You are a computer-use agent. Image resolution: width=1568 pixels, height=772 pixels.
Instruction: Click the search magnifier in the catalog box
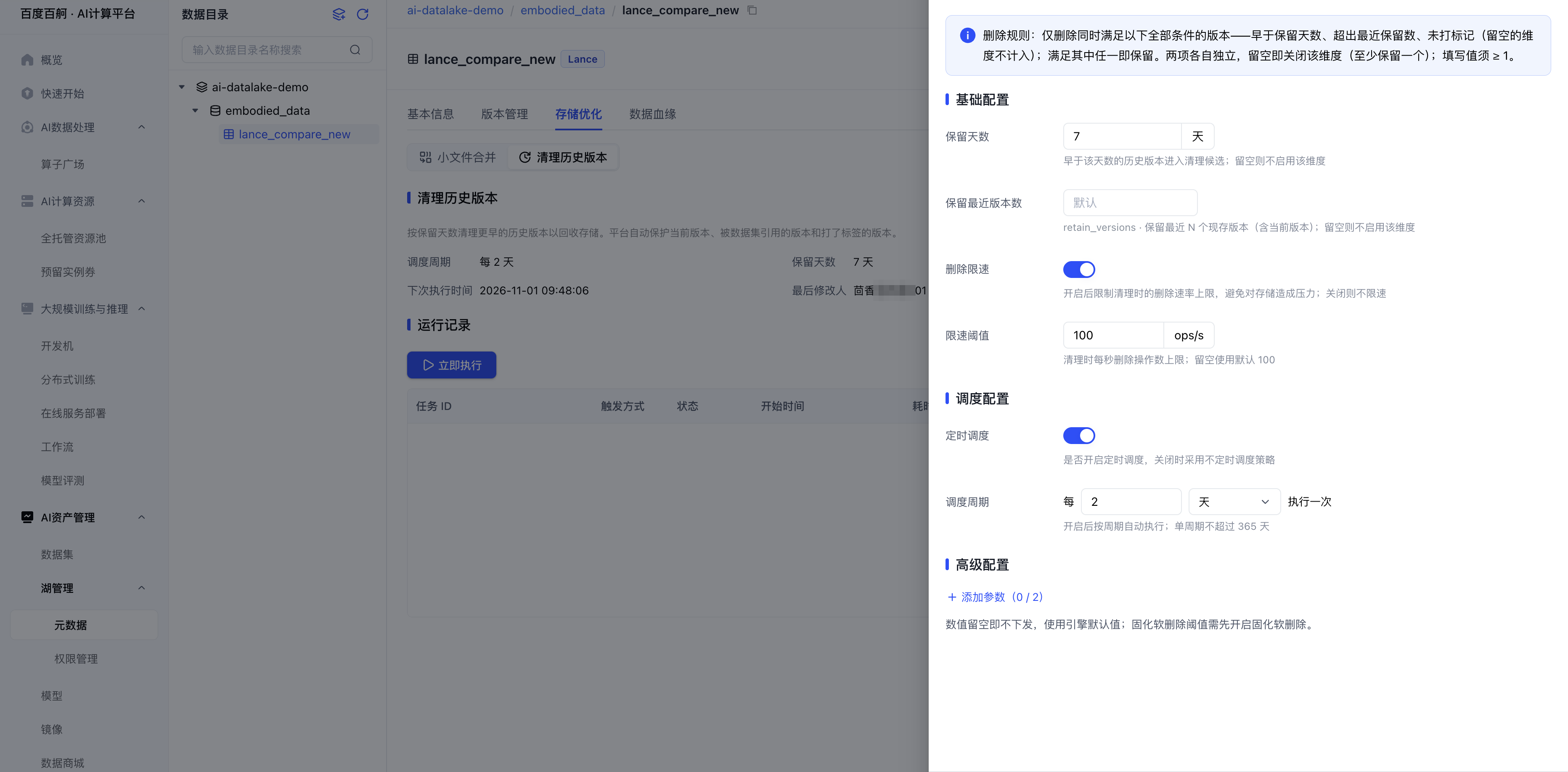point(355,50)
